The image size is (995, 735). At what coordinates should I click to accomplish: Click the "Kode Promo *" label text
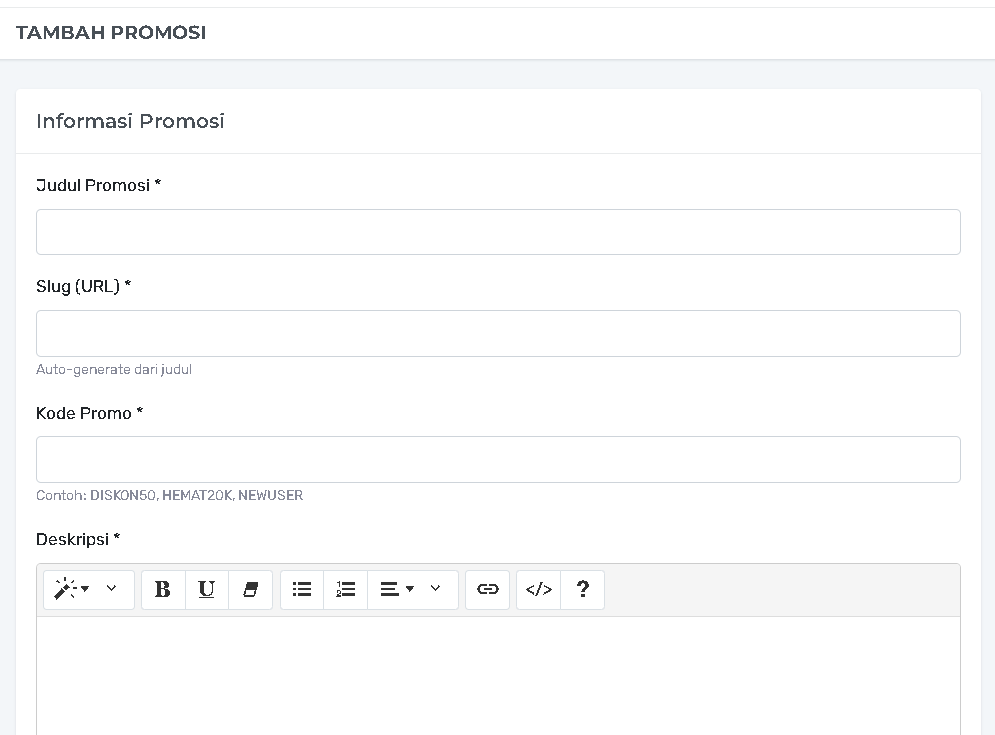(89, 413)
